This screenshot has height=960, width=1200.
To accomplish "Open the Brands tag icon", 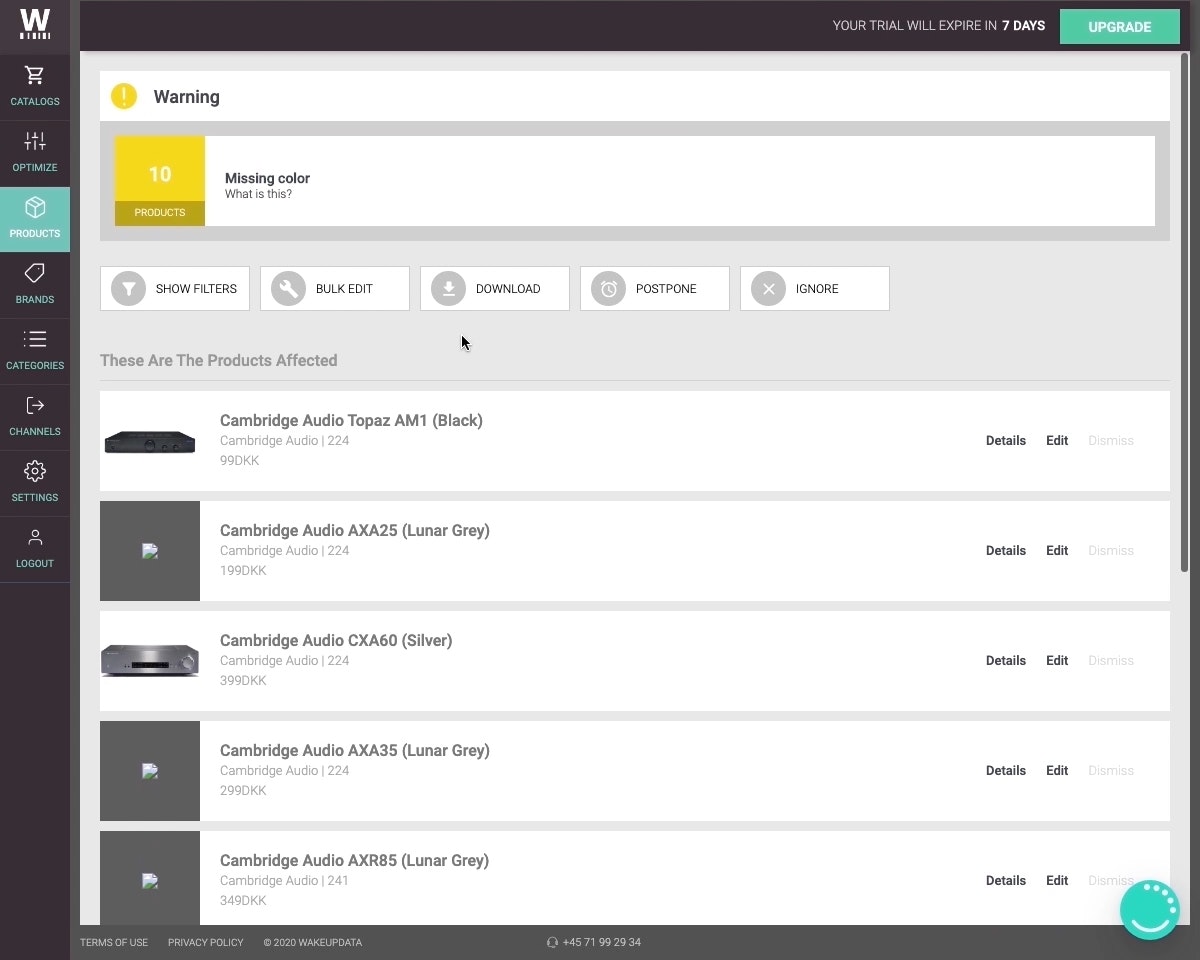I will (35, 273).
